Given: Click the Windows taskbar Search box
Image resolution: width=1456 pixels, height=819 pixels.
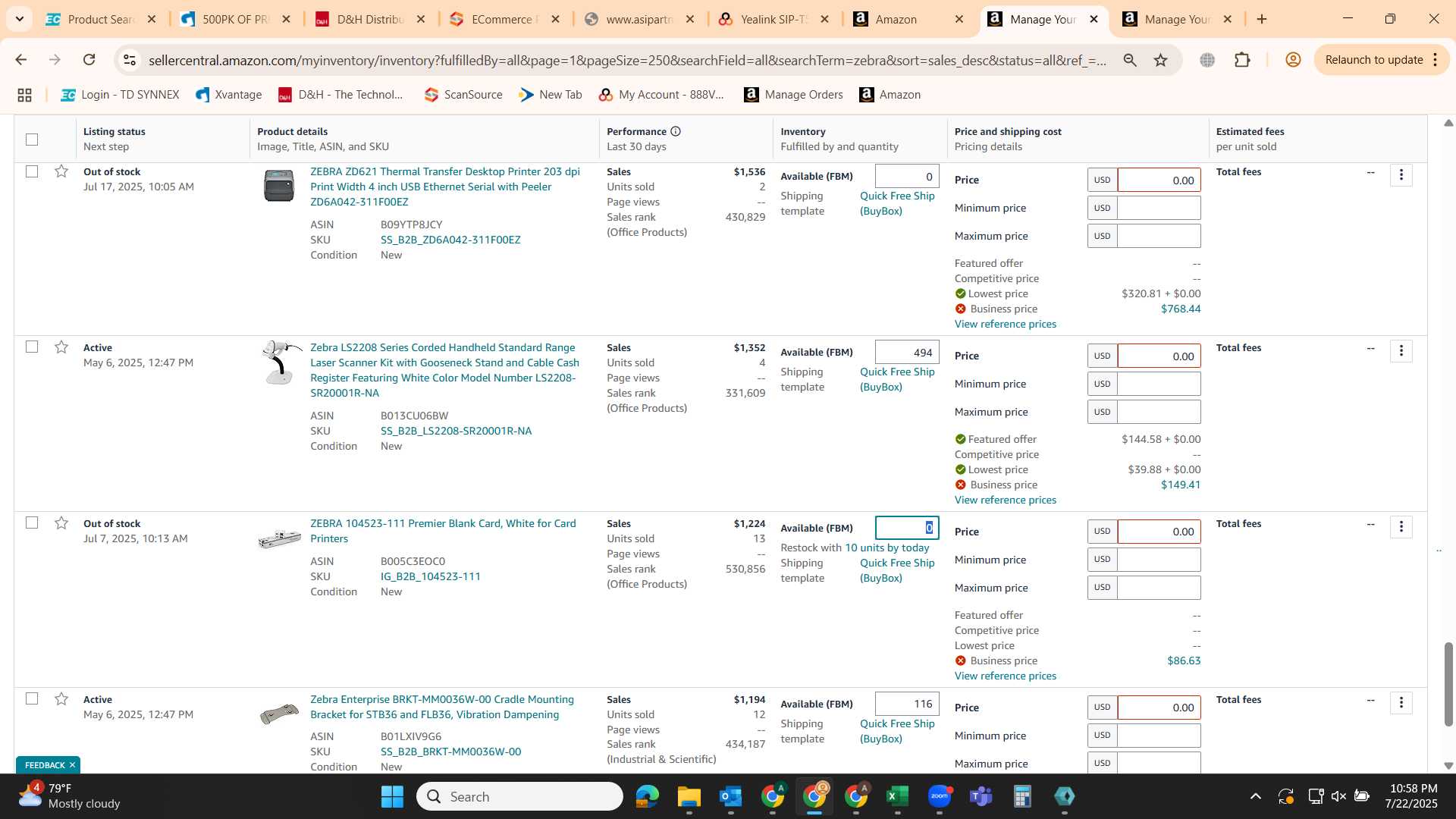Looking at the screenshot, I should pyautogui.click(x=519, y=796).
